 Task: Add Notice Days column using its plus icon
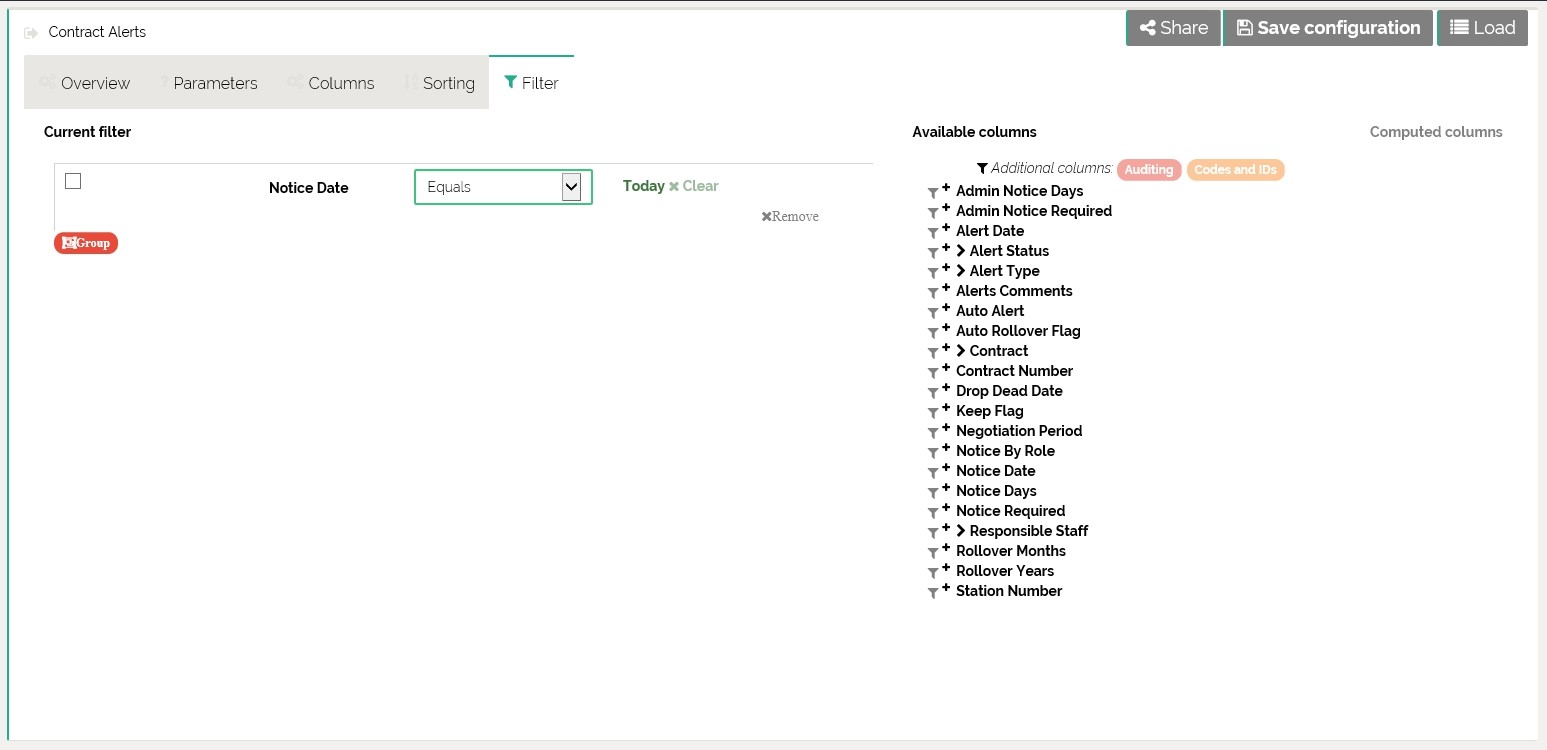[x=946, y=488]
